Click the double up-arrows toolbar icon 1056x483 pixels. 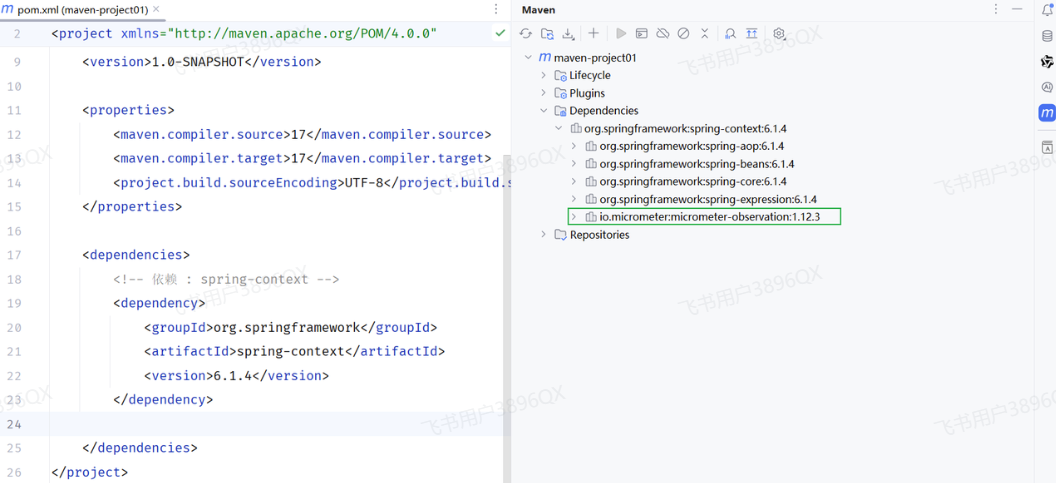click(x=752, y=33)
